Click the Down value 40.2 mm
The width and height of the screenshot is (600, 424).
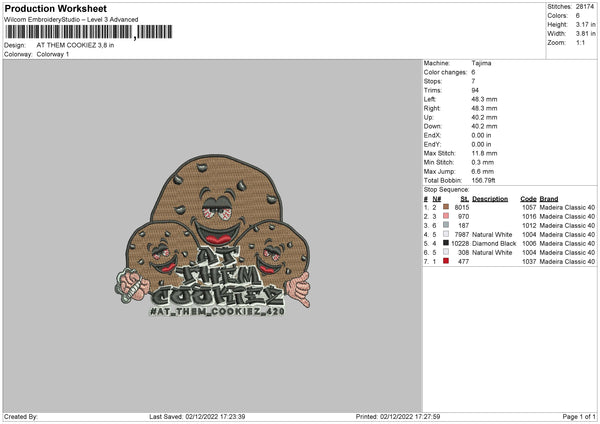coord(484,126)
